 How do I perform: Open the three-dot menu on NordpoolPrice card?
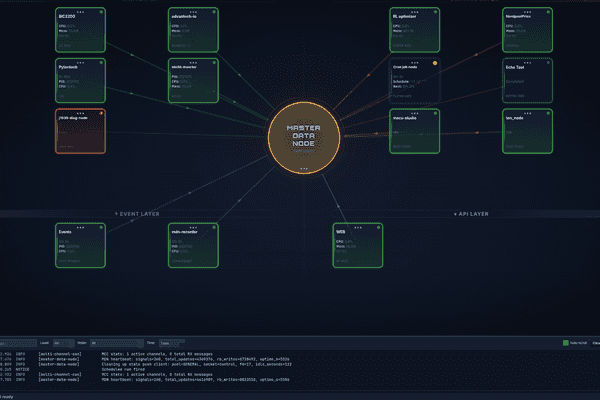[527, 12]
